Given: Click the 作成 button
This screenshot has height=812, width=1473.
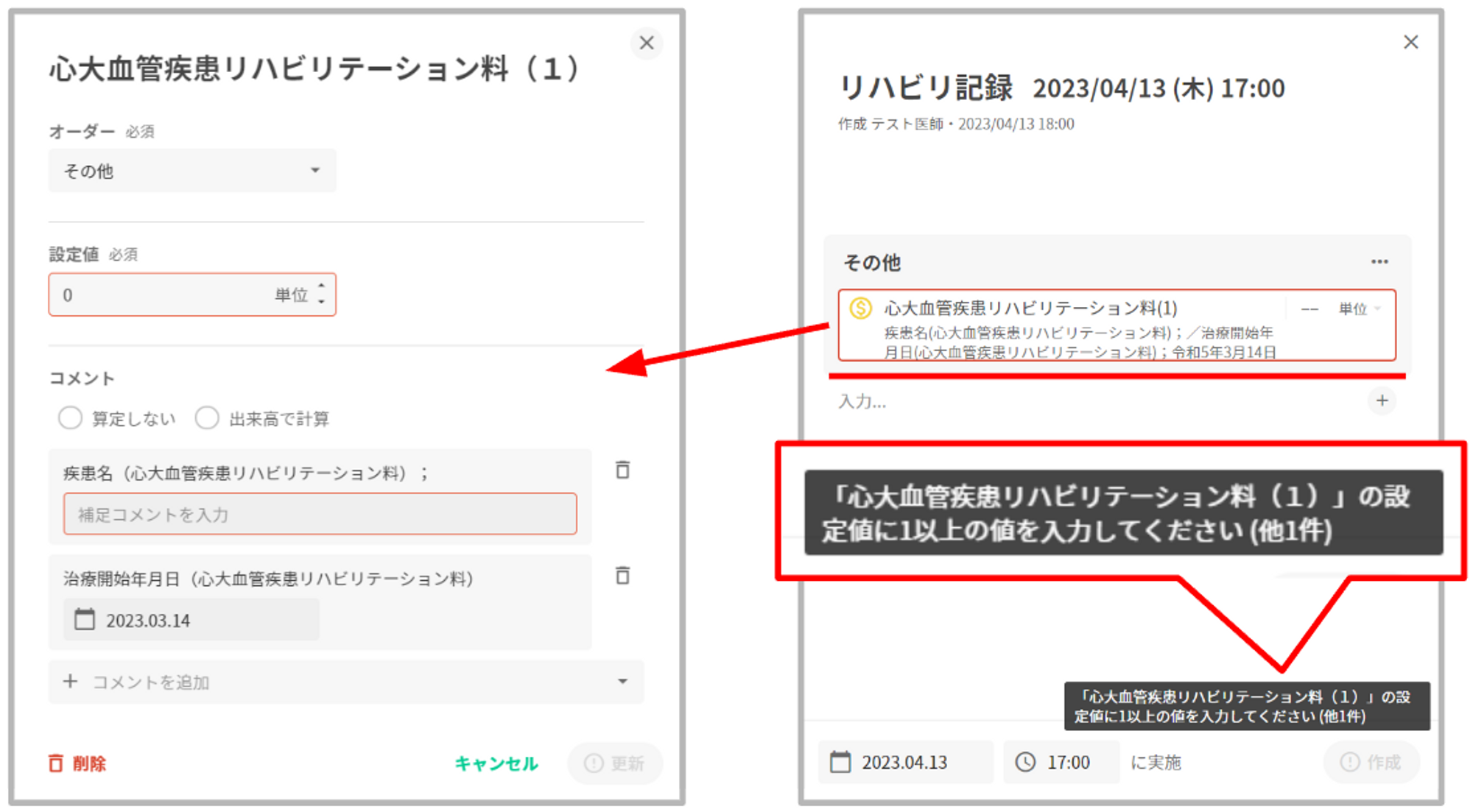Looking at the screenshot, I should click(x=1371, y=762).
